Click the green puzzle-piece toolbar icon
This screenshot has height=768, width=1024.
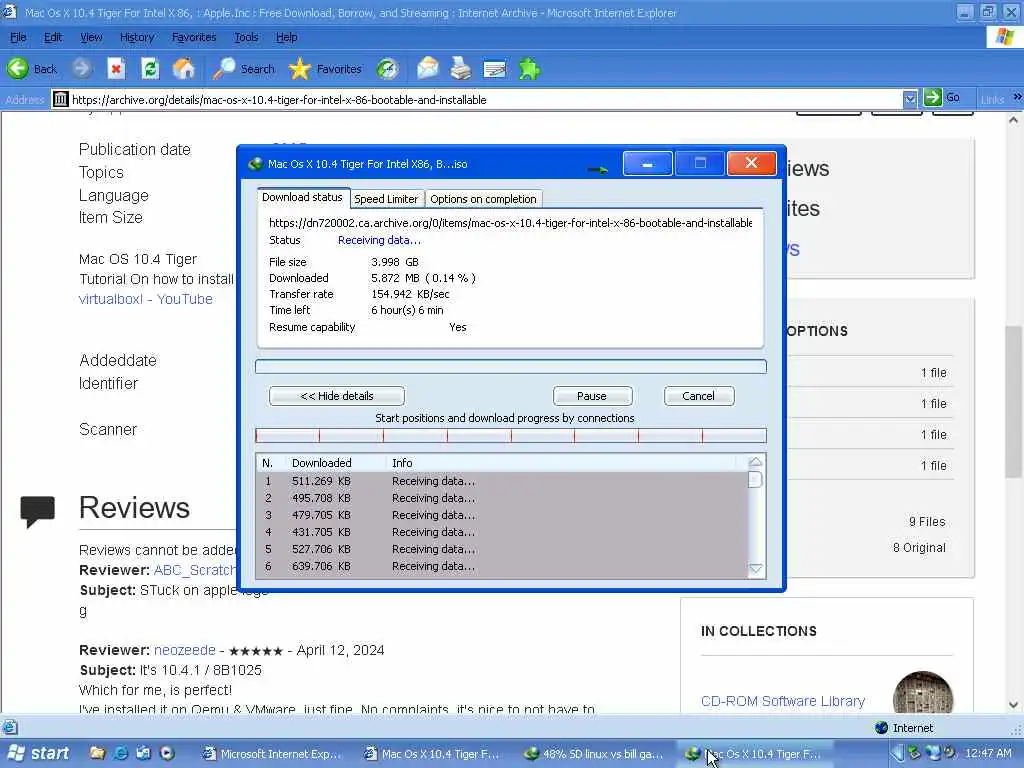(529, 68)
